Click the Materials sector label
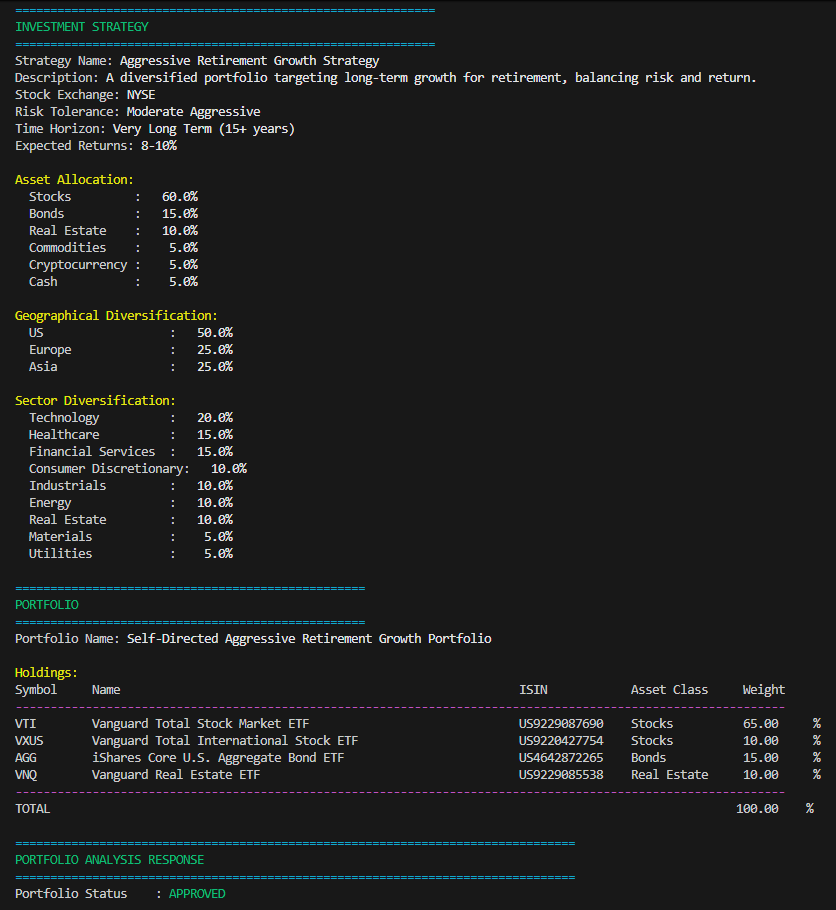The height and width of the screenshot is (910, 836). (60, 537)
